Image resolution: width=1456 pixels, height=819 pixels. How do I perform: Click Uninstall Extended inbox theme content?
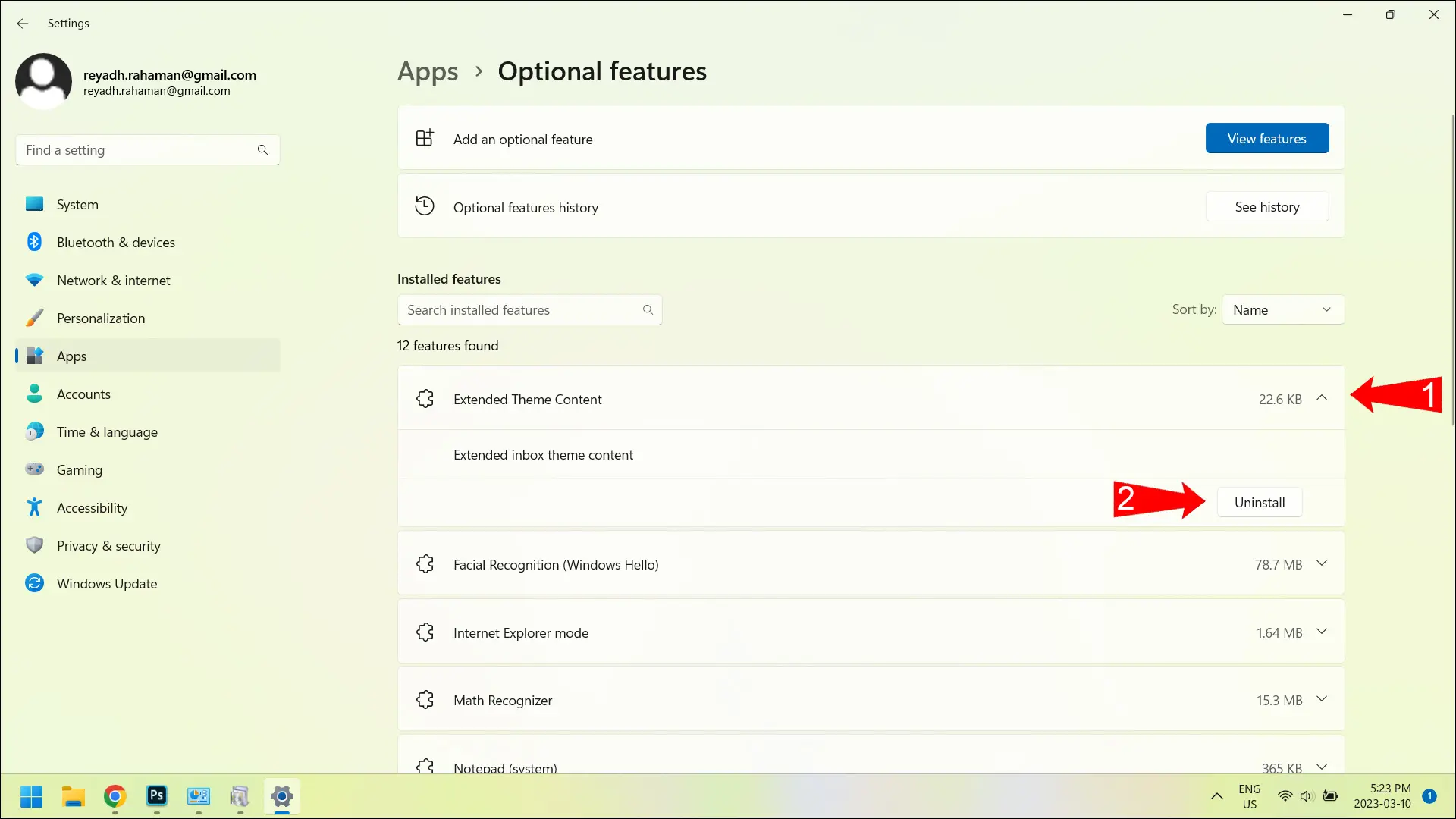1260,502
